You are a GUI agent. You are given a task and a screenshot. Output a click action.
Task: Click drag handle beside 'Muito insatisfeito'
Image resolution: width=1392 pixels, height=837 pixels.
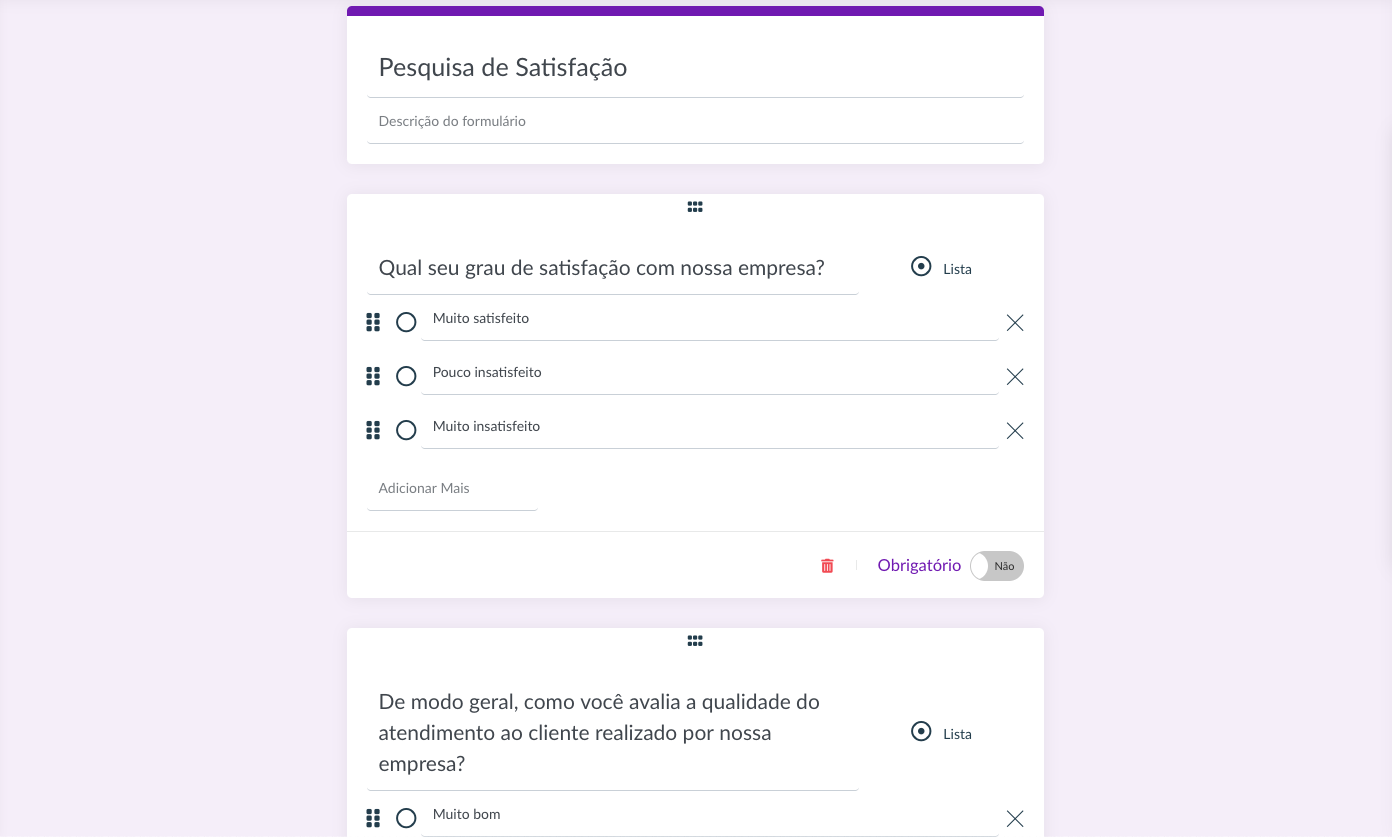tap(373, 430)
